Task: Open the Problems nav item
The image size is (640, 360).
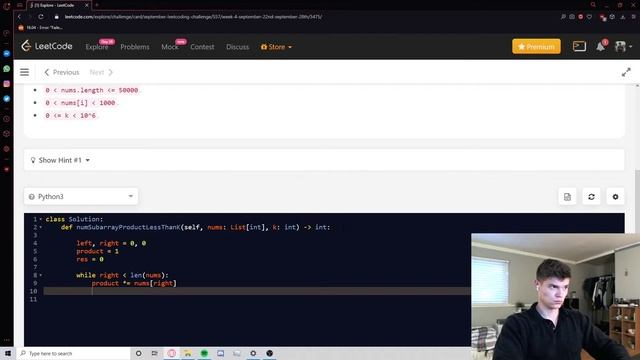Action: pyautogui.click(x=135, y=47)
